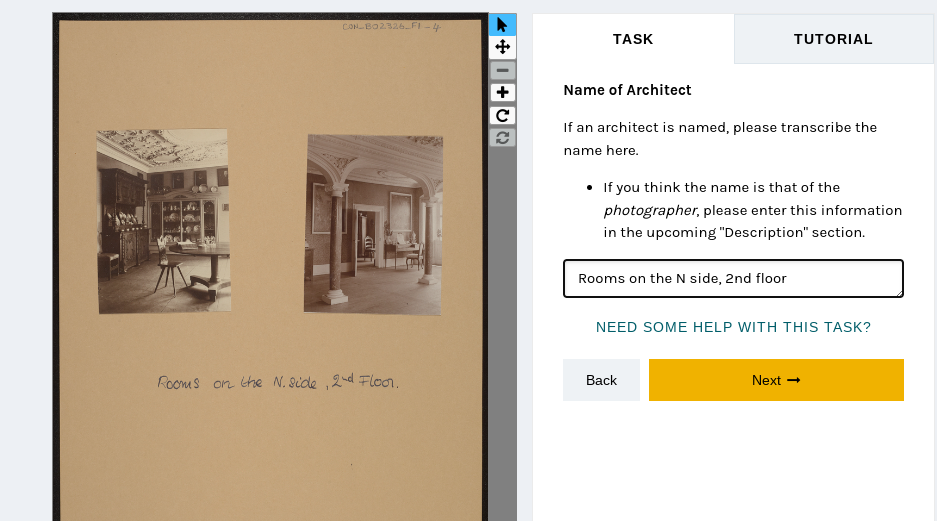Zoom out using the minus icon
This screenshot has width=937, height=521.
pyautogui.click(x=503, y=70)
